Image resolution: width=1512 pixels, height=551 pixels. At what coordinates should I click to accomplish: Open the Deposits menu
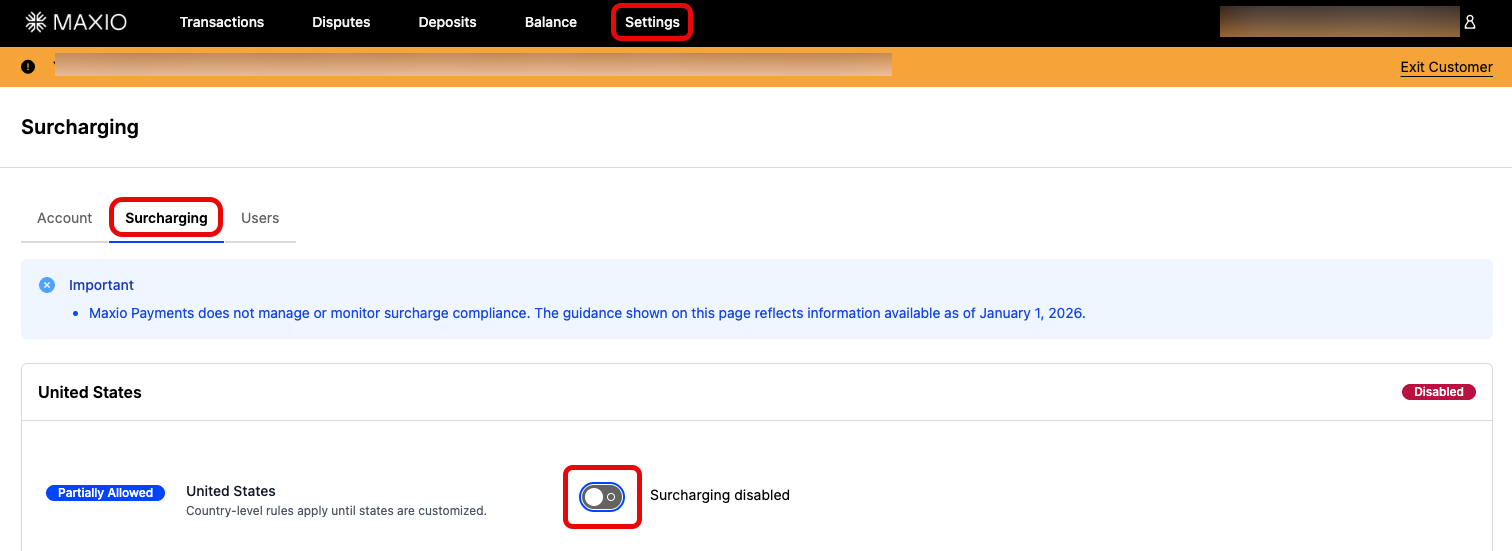coord(447,22)
